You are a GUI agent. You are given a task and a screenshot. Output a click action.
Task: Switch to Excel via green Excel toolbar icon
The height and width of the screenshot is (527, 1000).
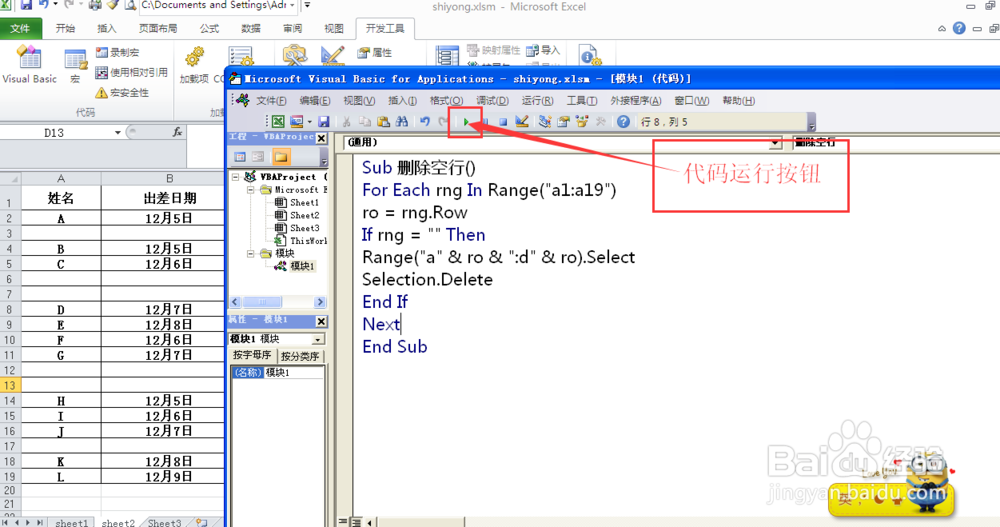click(x=278, y=121)
